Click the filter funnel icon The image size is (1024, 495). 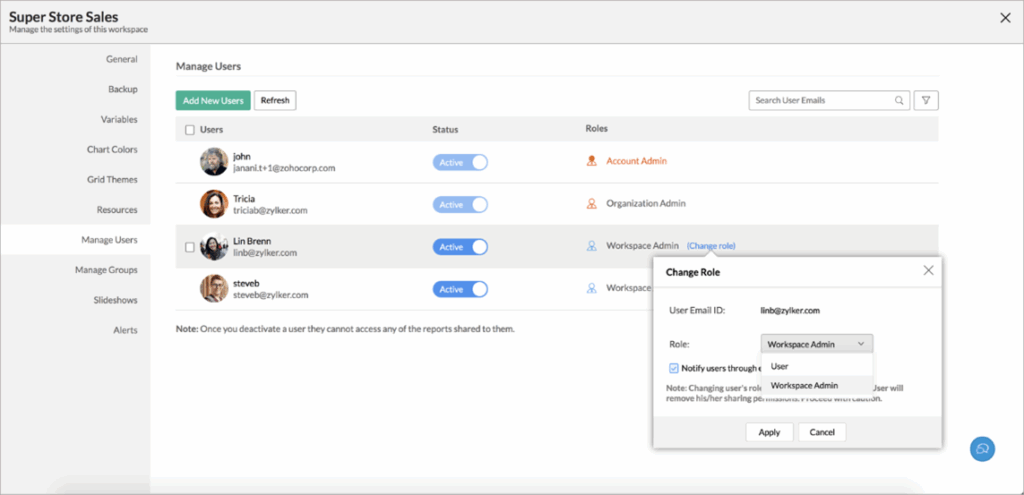926,100
